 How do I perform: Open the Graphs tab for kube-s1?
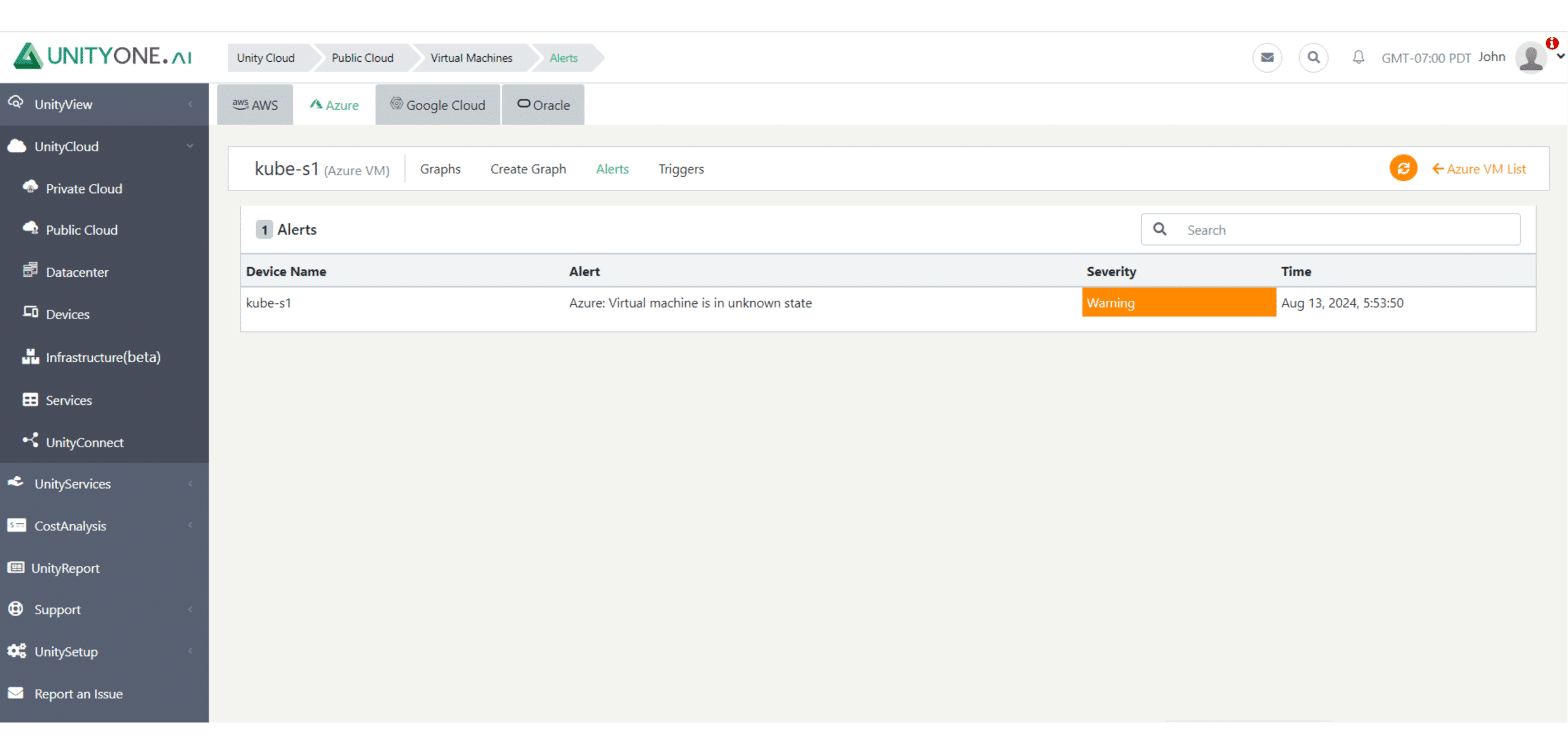point(440,169)
